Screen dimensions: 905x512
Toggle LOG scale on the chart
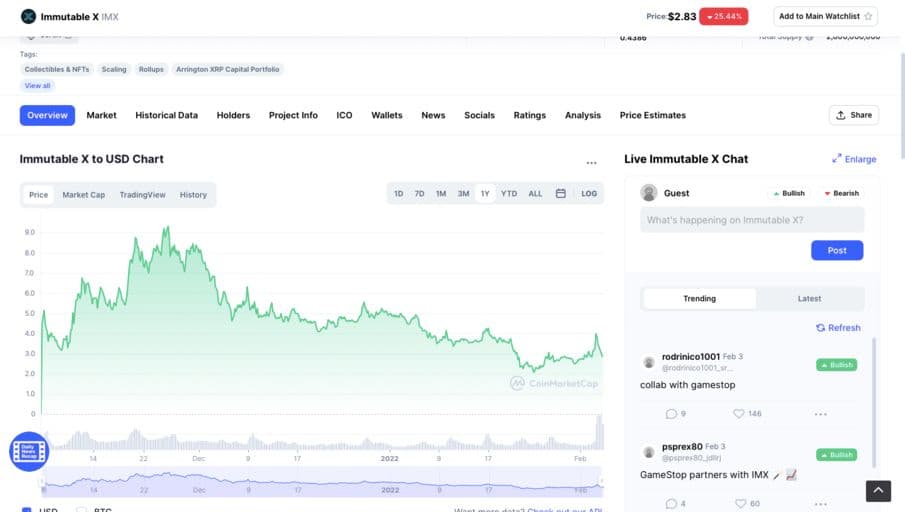[589, 194]
